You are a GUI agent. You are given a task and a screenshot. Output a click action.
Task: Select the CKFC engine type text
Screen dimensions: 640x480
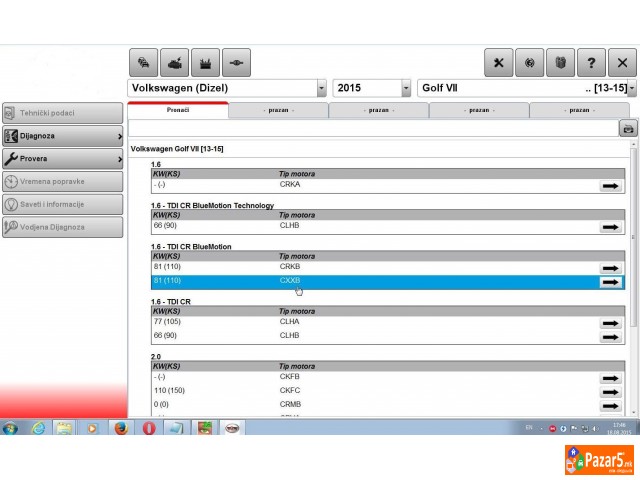290,391
